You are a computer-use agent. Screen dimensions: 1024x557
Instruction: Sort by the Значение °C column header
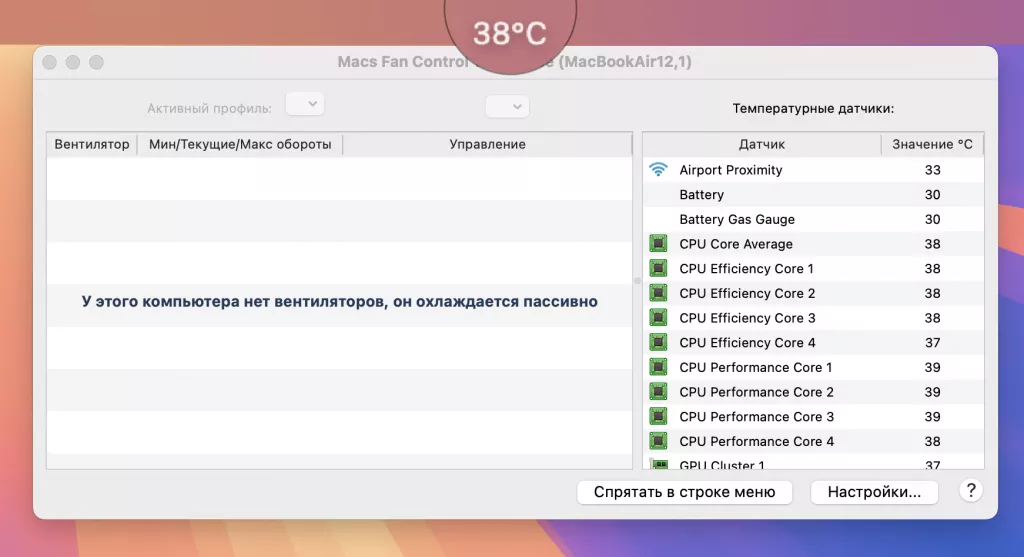932,144
